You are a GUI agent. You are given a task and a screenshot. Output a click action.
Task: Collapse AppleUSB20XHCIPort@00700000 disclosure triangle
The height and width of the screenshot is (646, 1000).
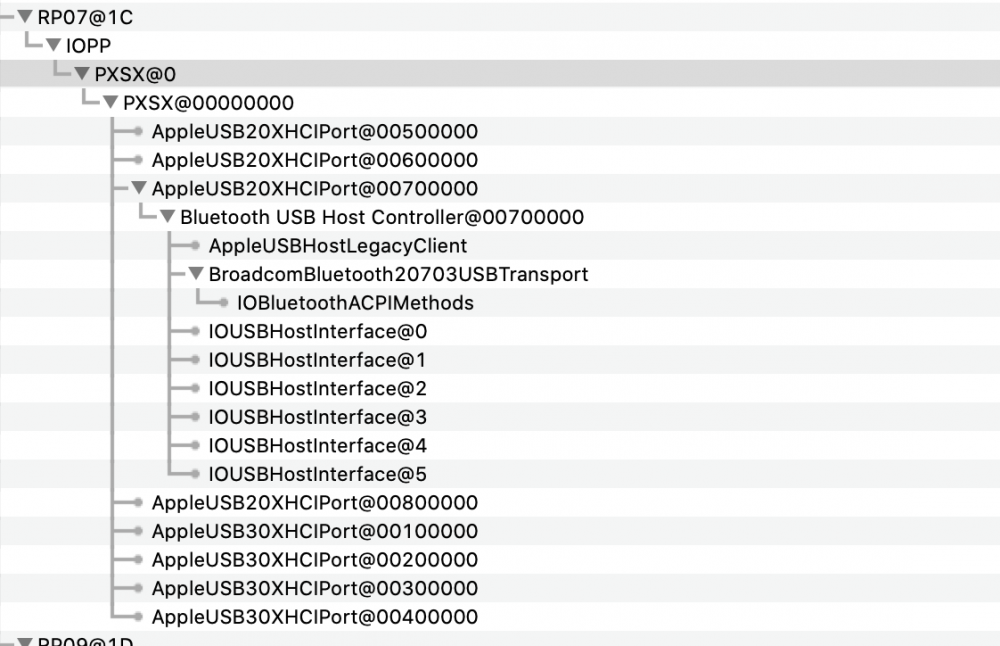(139, 188)
